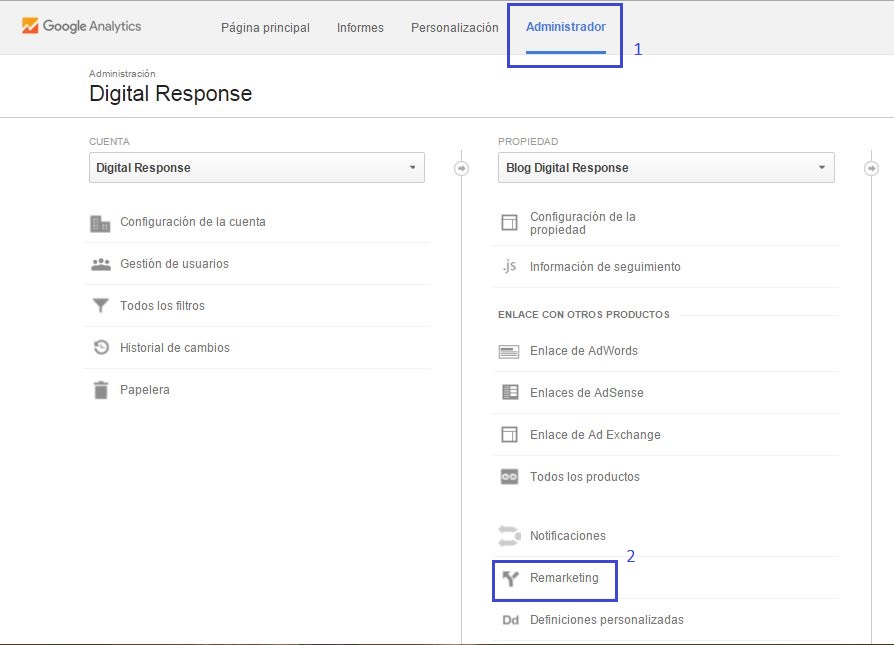This screenshot has width=894, height=645.
Task: Open Enlace de Ad Exchange
Action: click(595, 435)
